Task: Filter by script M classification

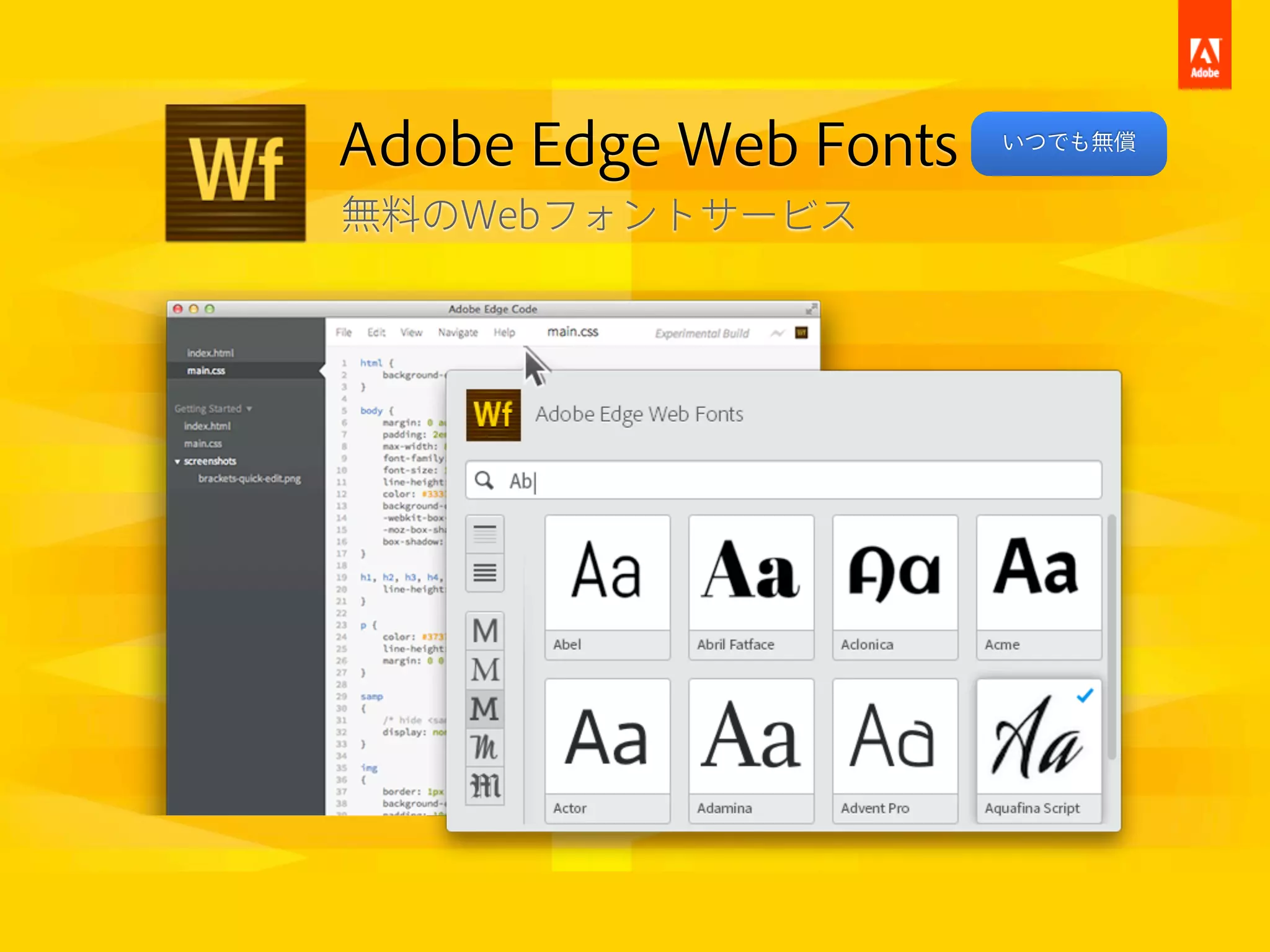Action: pyautogui.click(x=485, y=747)
